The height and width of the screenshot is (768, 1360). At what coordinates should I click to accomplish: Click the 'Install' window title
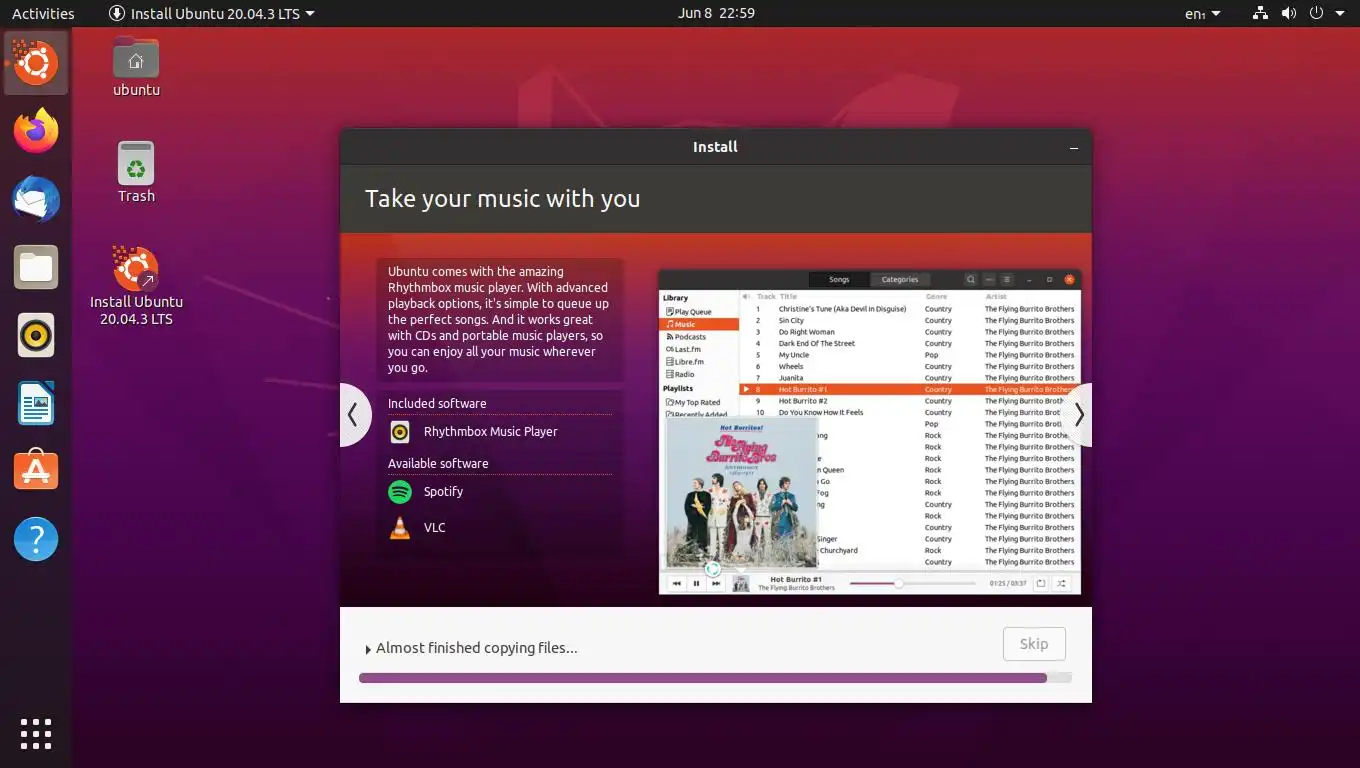point(715,147)
